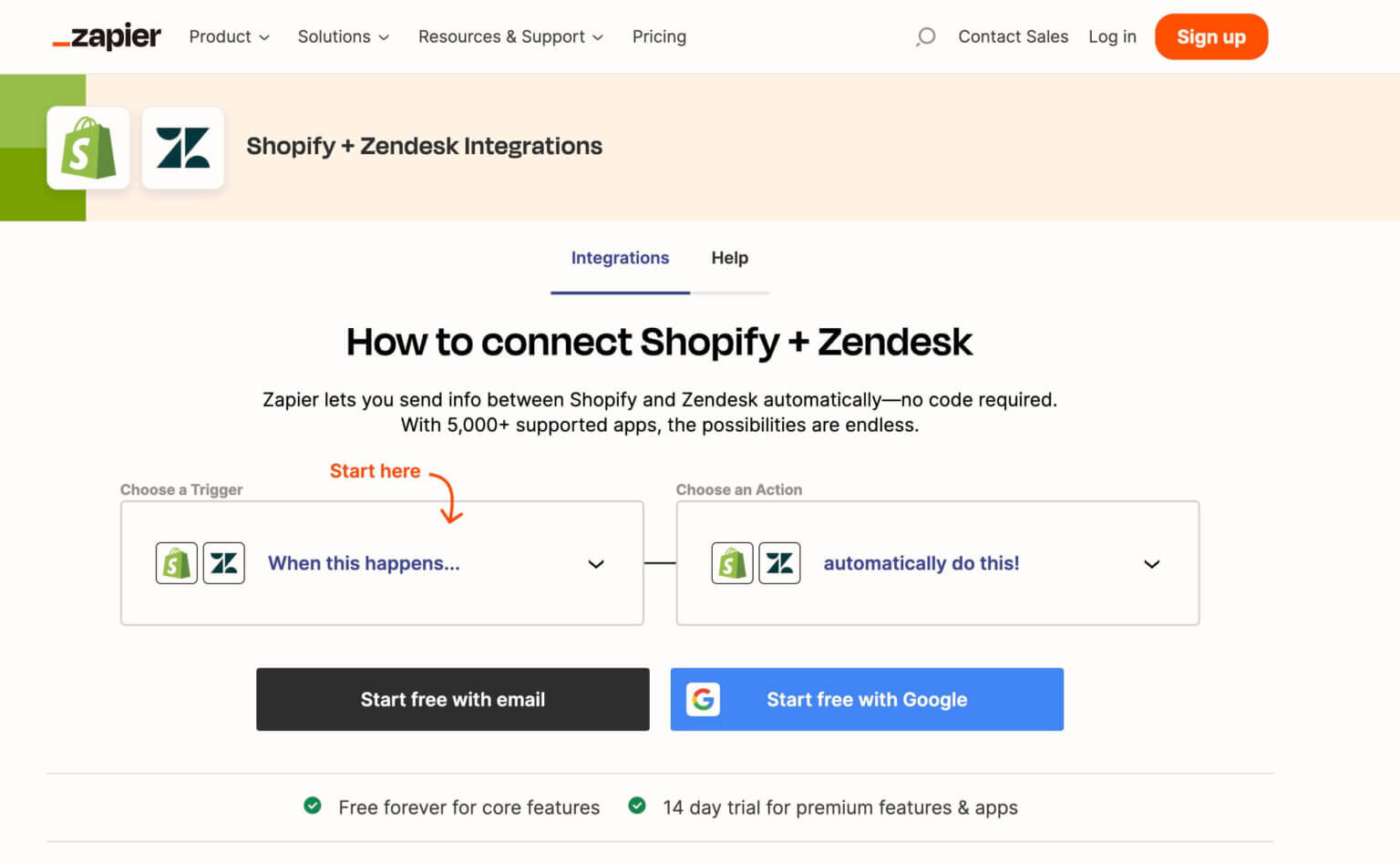Viewport: 1400px width, 863px height.
Task: Open the Log in link
Action: (1112, 36)
